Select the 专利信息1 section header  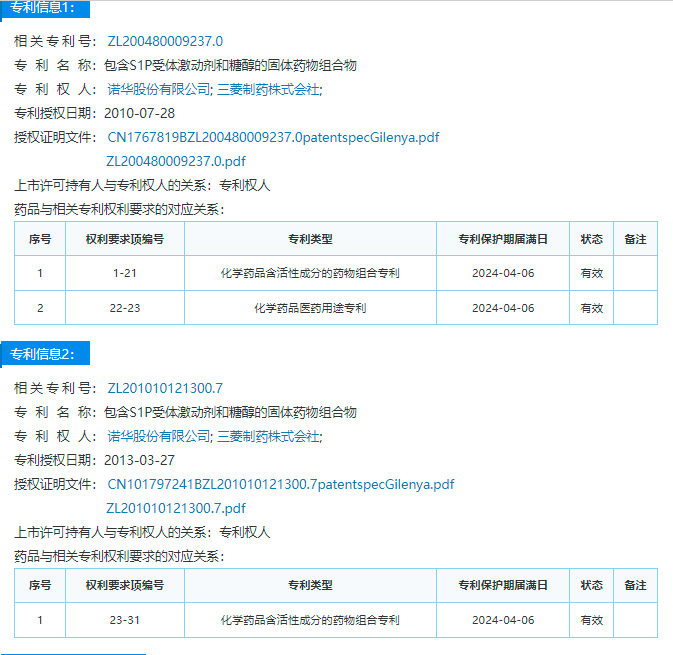point(45,9)
